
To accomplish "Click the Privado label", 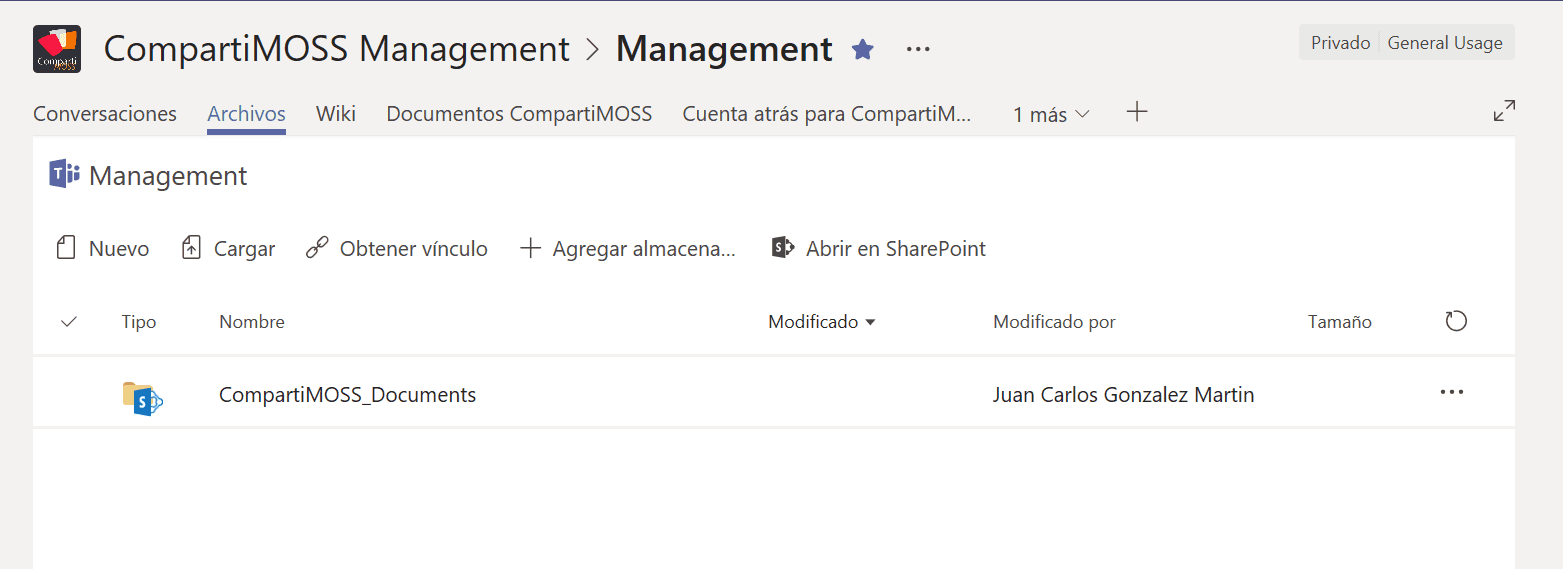I will tap(1340, 43).
